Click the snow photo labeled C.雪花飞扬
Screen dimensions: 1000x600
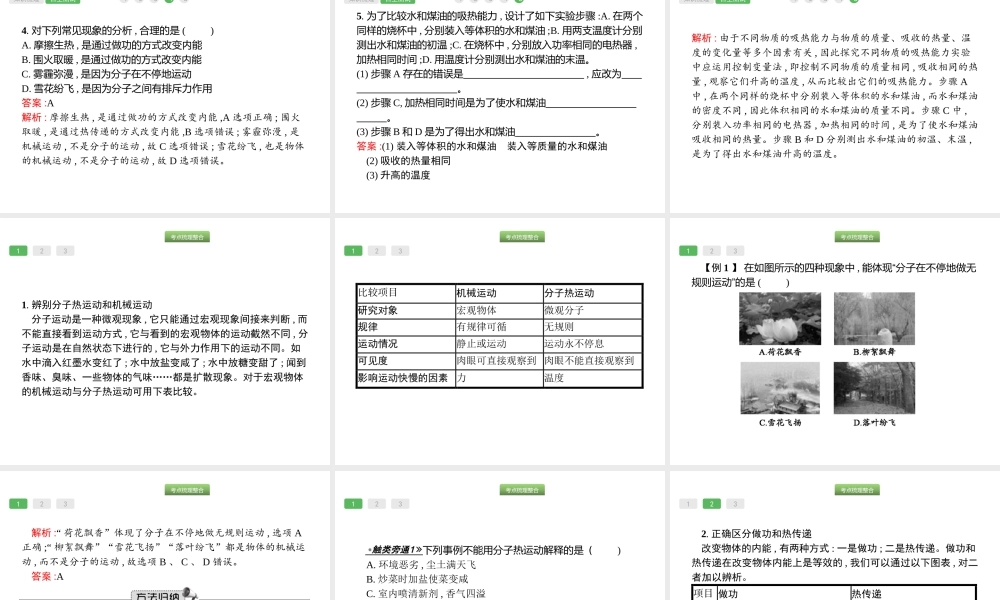point(779,388)
